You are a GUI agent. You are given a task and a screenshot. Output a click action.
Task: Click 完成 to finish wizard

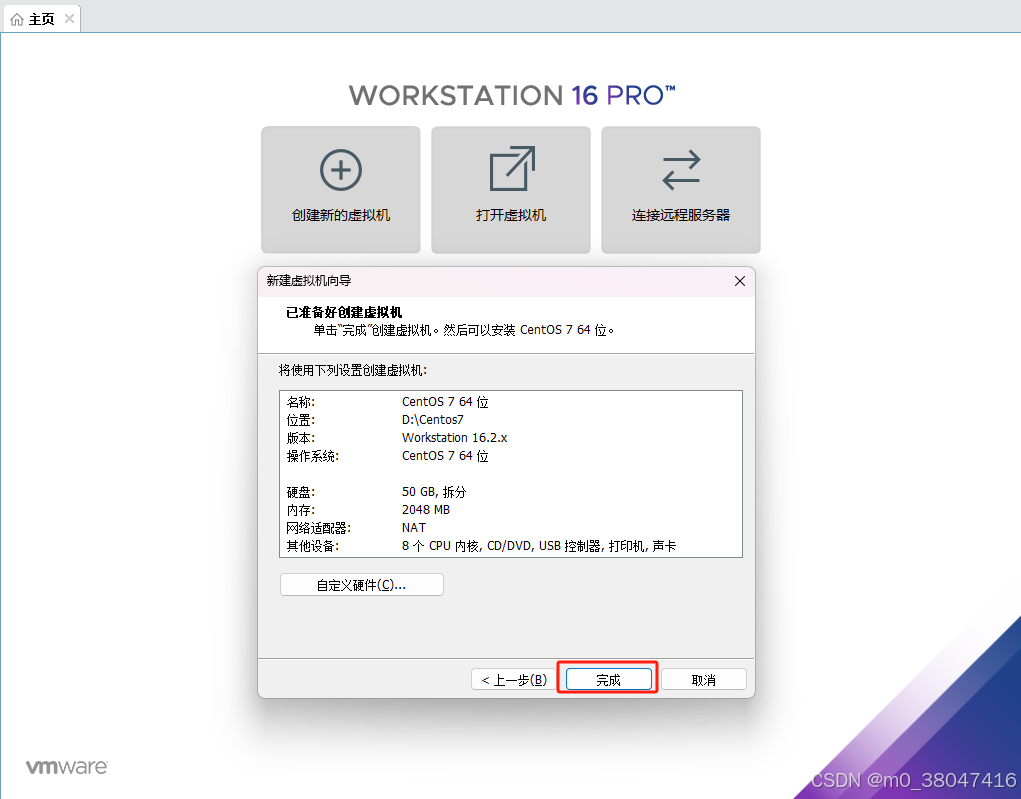coord(608,679)
